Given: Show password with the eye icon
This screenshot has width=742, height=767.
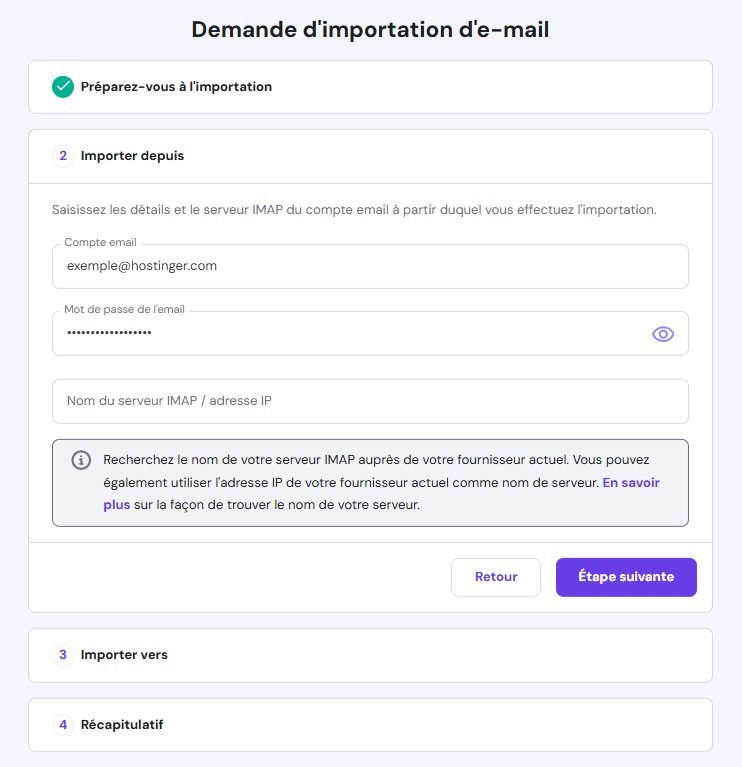Looking at the screenshot, I should pyautogui.click(x=663, y=334).
